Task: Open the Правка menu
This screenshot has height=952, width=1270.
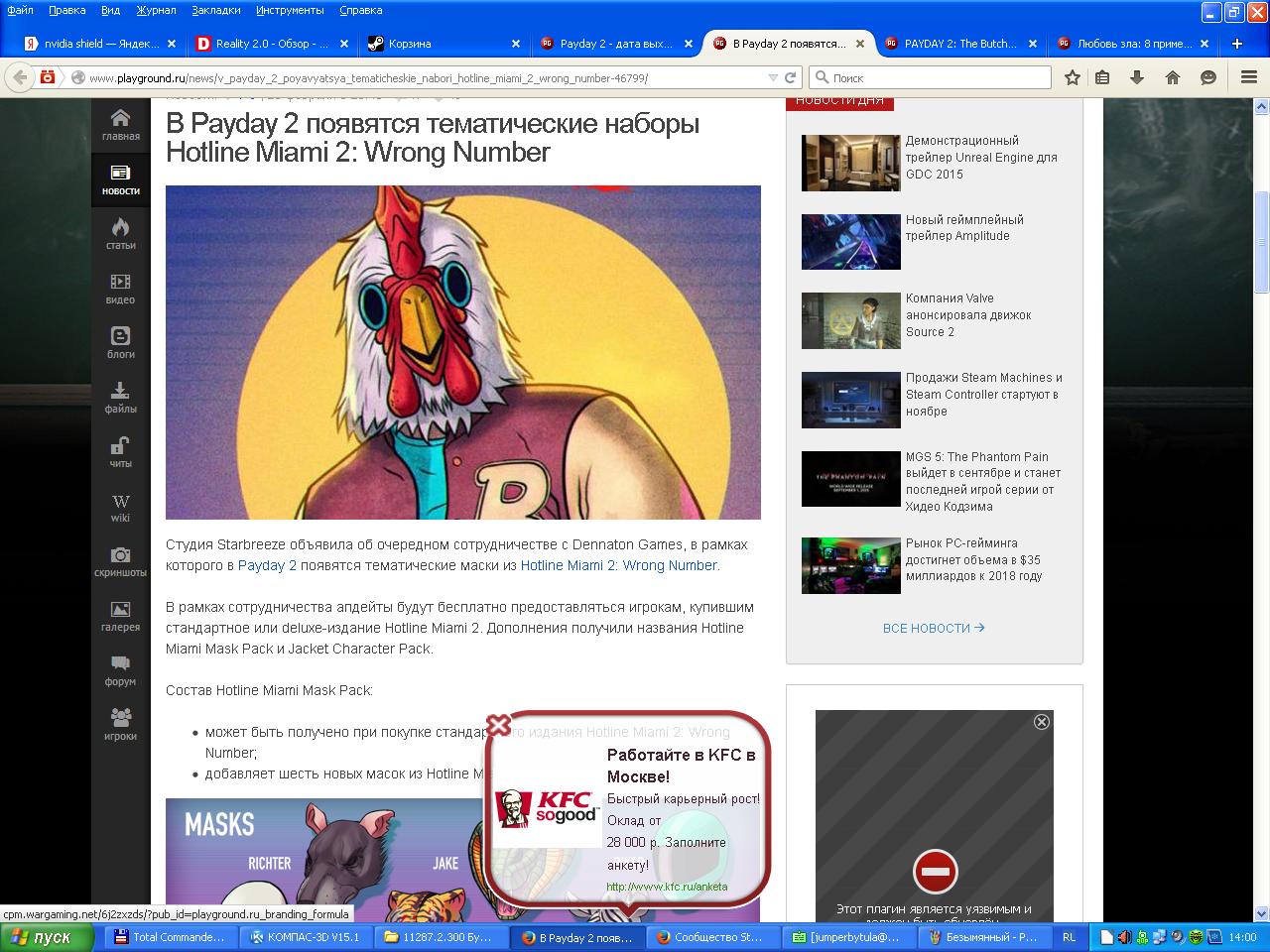Action: (x=66, y=10)
